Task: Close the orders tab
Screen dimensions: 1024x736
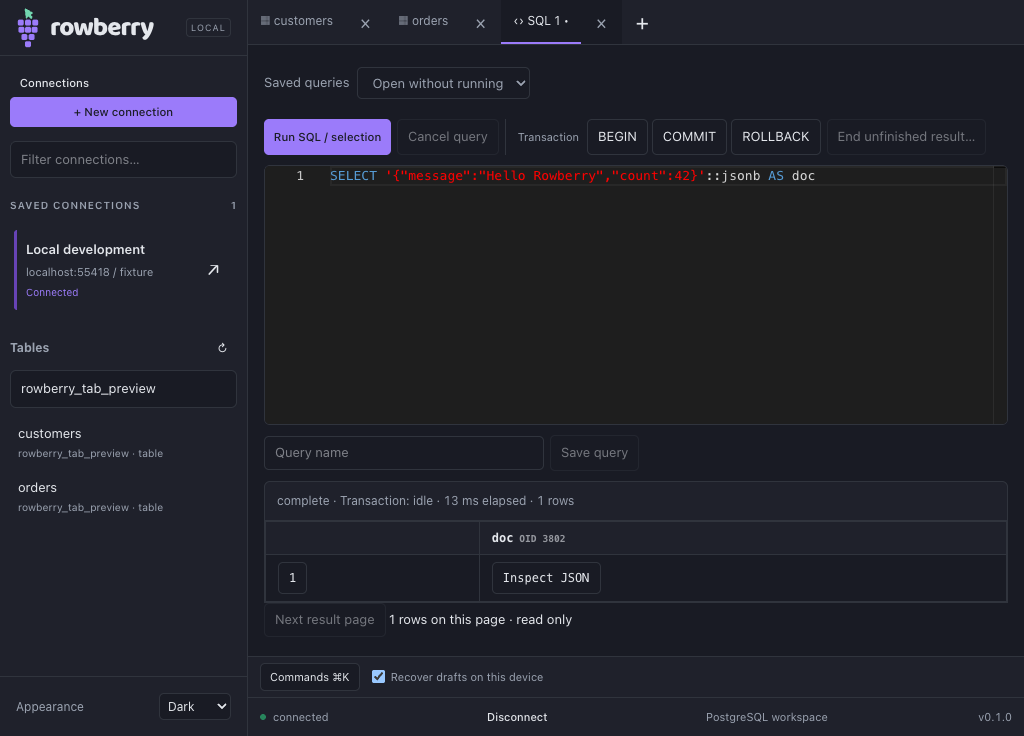Action: coord(480,24)
